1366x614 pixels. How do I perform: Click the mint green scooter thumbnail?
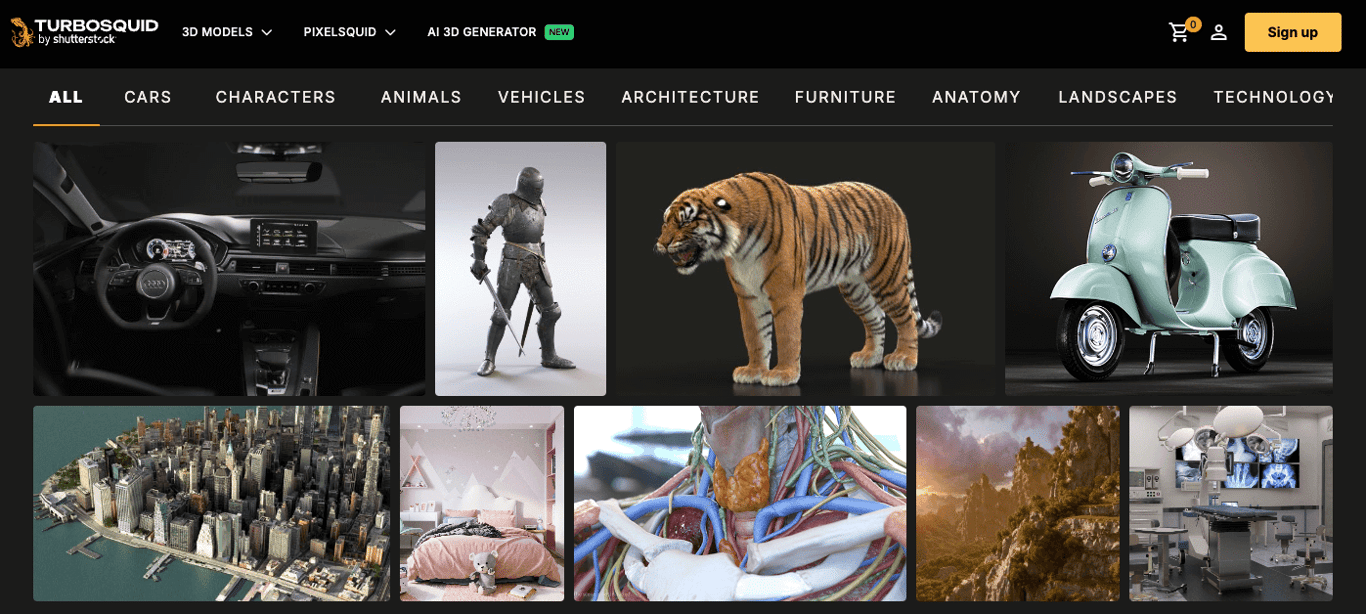pyautogui.click(x=1168, y=268)
